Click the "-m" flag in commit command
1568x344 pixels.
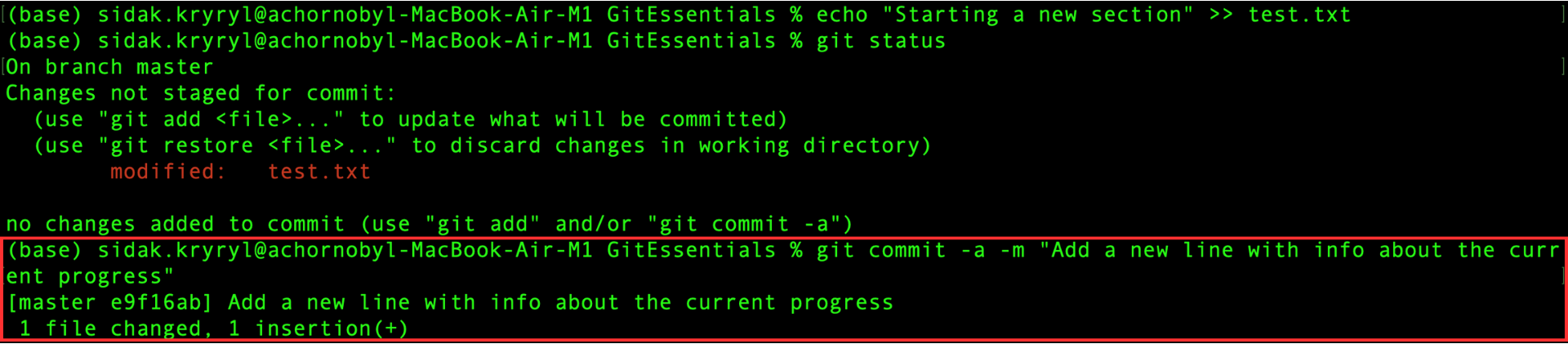pos(1012,250)
